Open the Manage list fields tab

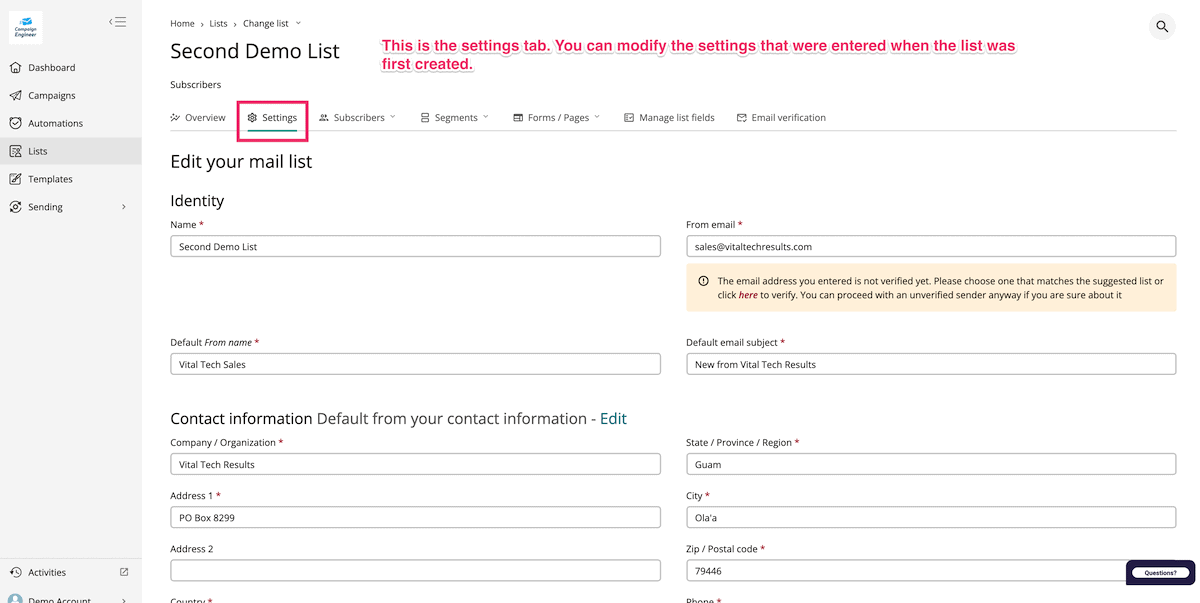coord(669,118)
